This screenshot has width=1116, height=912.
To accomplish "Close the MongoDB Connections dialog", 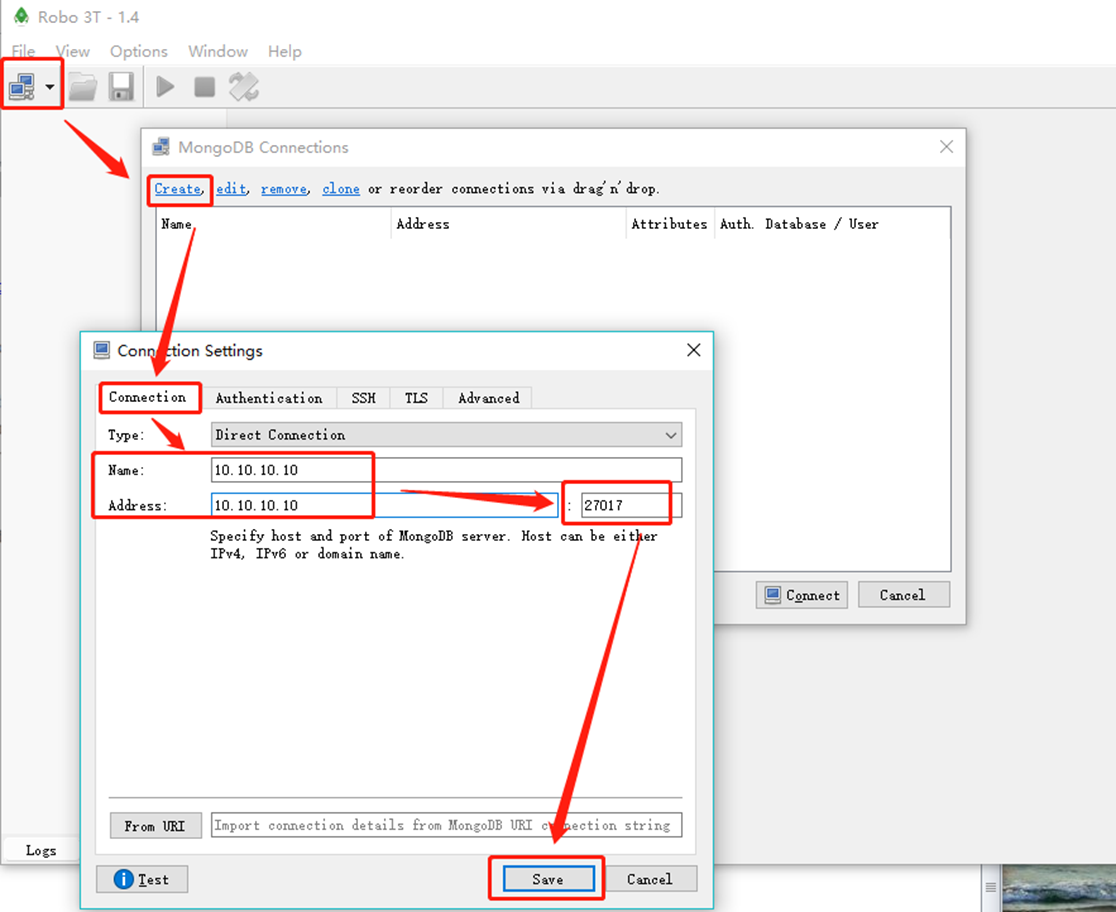I will coord(946,147).
